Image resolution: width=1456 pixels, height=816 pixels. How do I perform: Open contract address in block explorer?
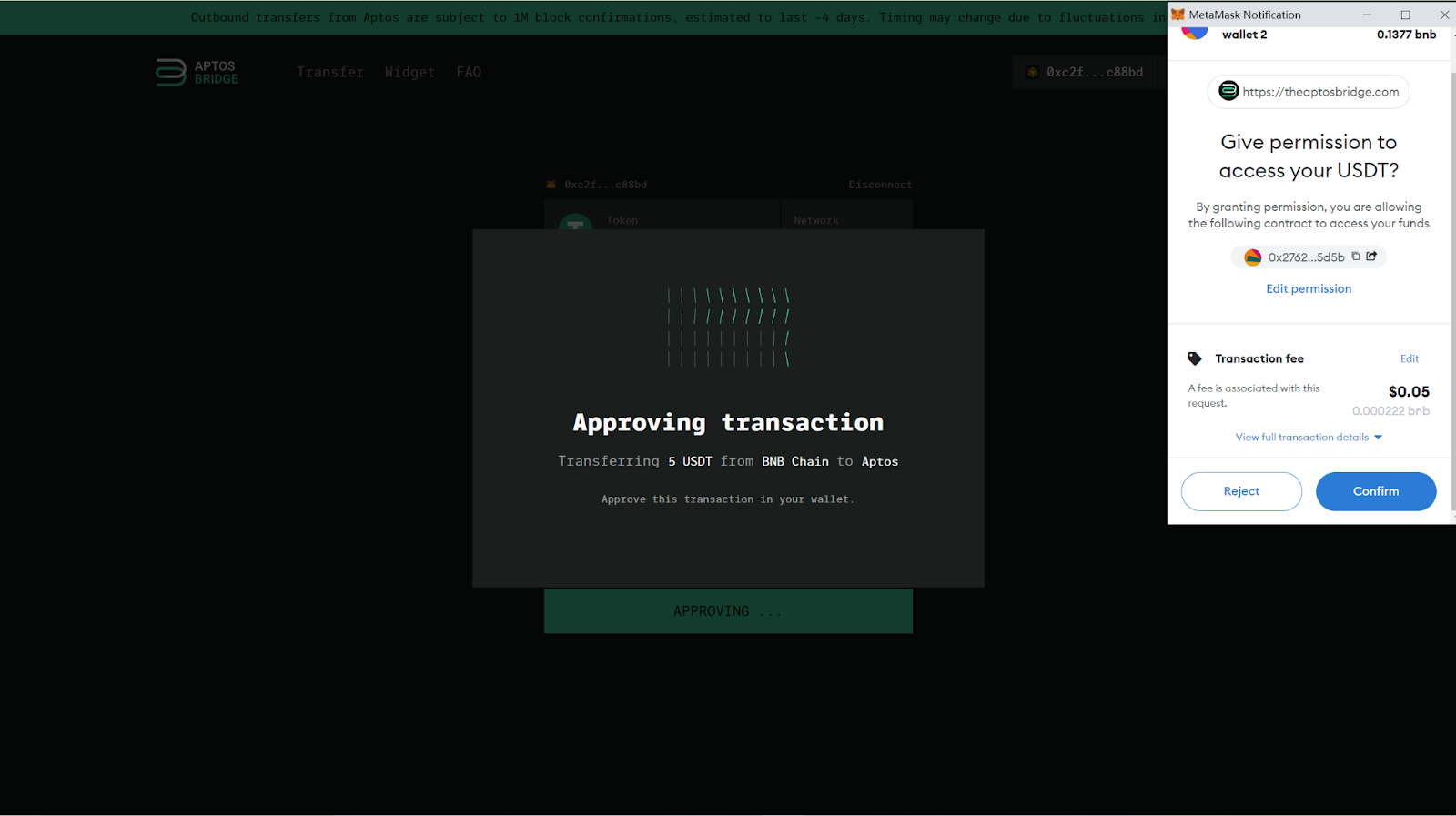(x=1371, y=257)
